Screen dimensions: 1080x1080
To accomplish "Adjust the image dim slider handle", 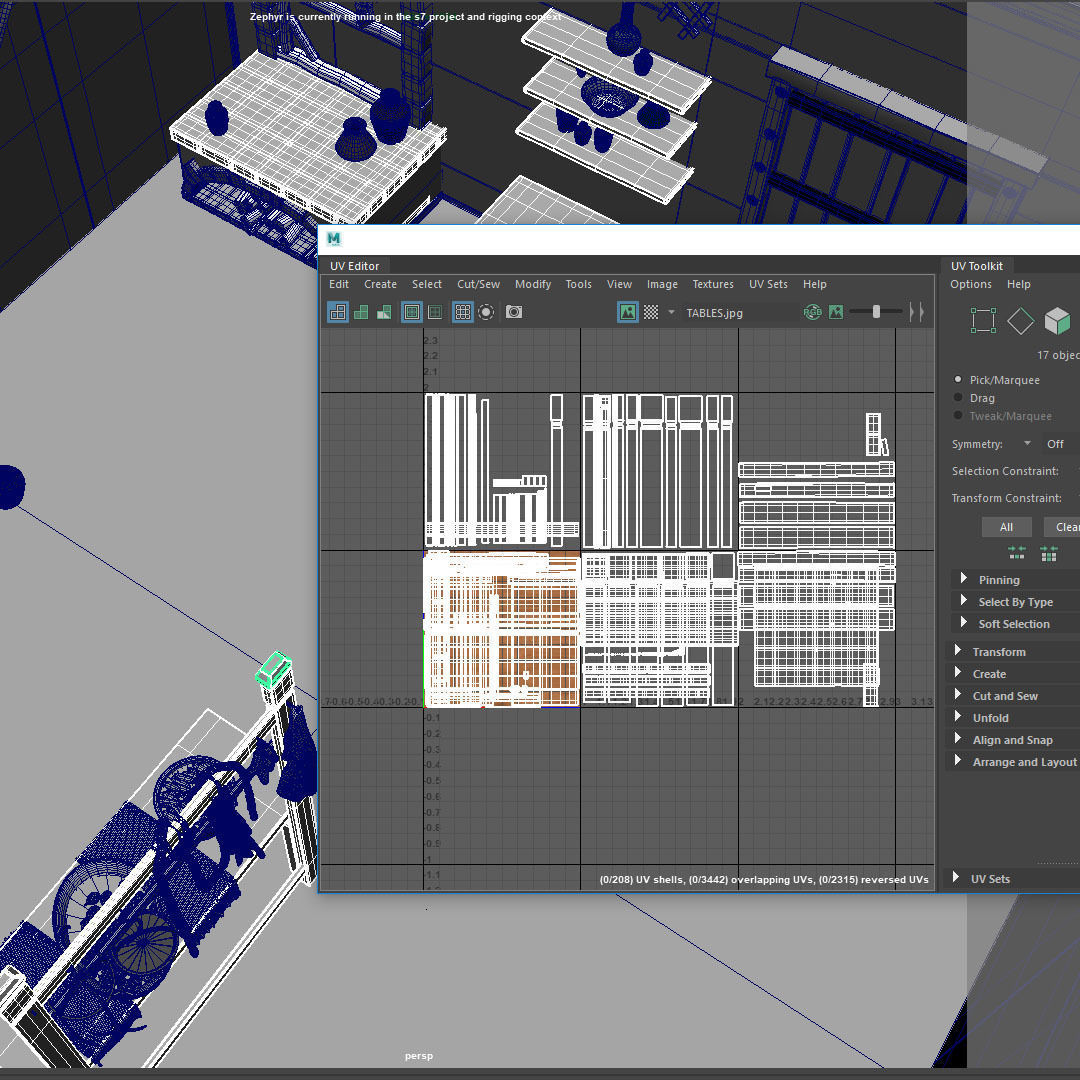I will [x=876, y=312].
